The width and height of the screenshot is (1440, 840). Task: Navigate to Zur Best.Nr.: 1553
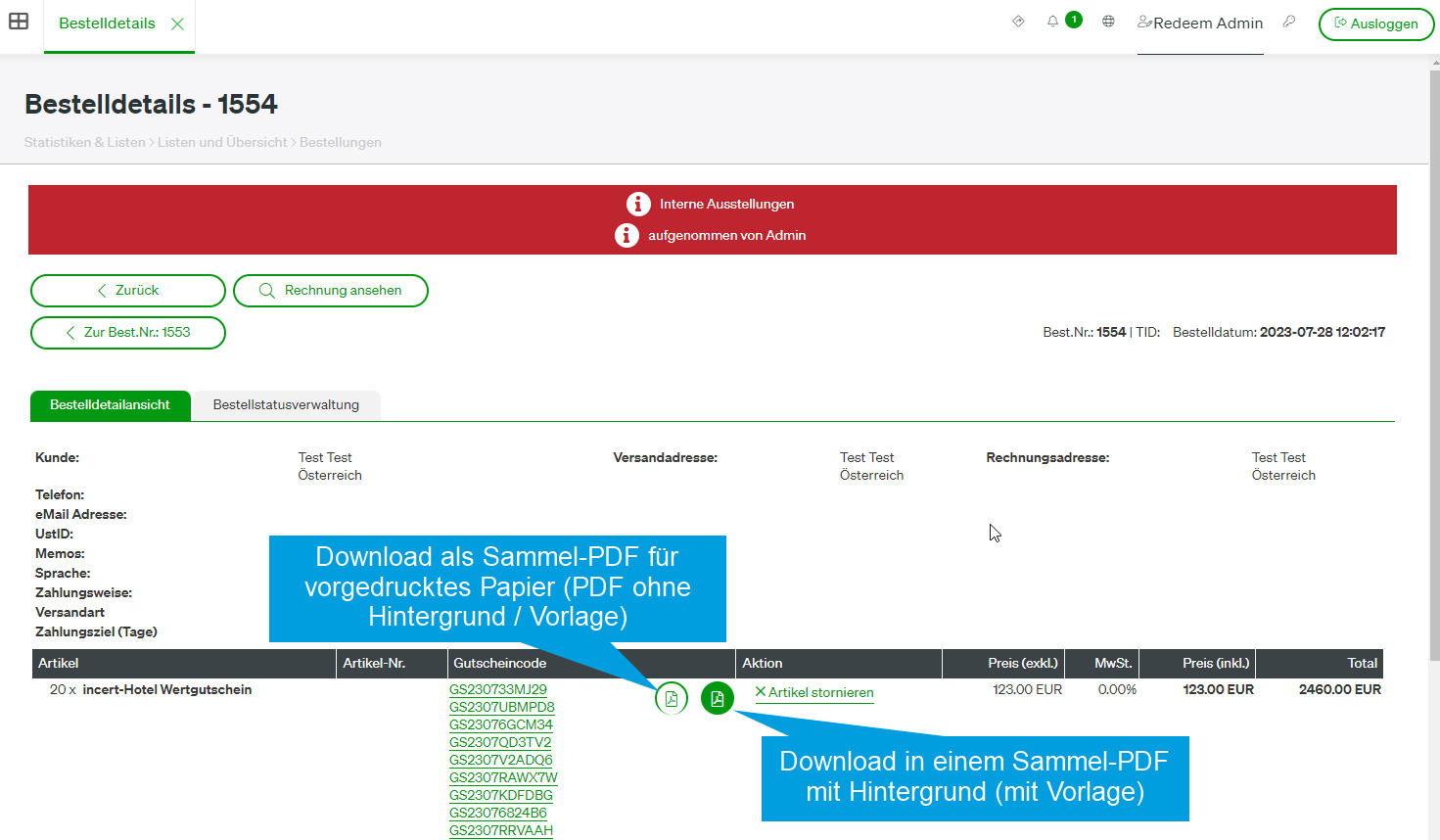coord(128,333)
